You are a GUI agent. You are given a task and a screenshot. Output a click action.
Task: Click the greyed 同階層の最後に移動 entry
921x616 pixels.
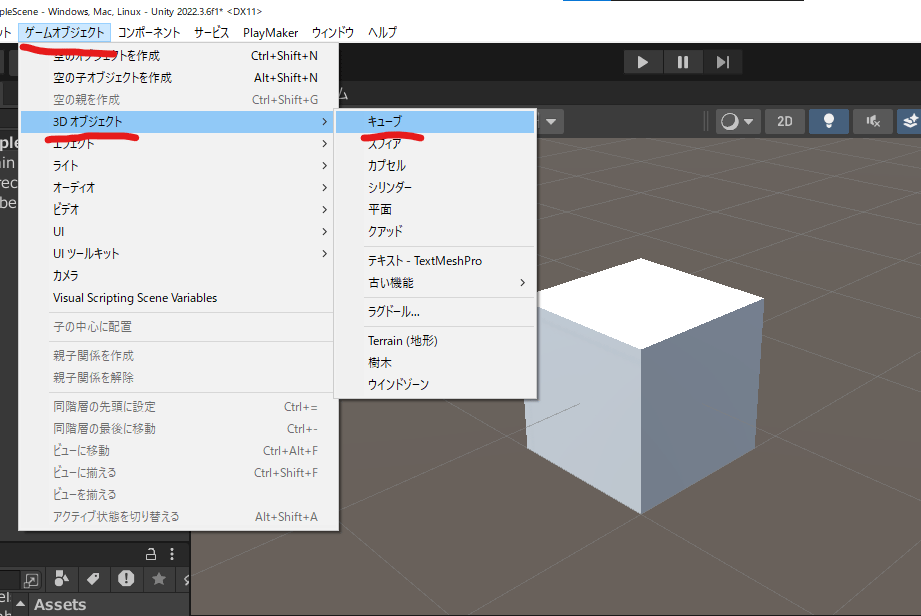(179, 429)
